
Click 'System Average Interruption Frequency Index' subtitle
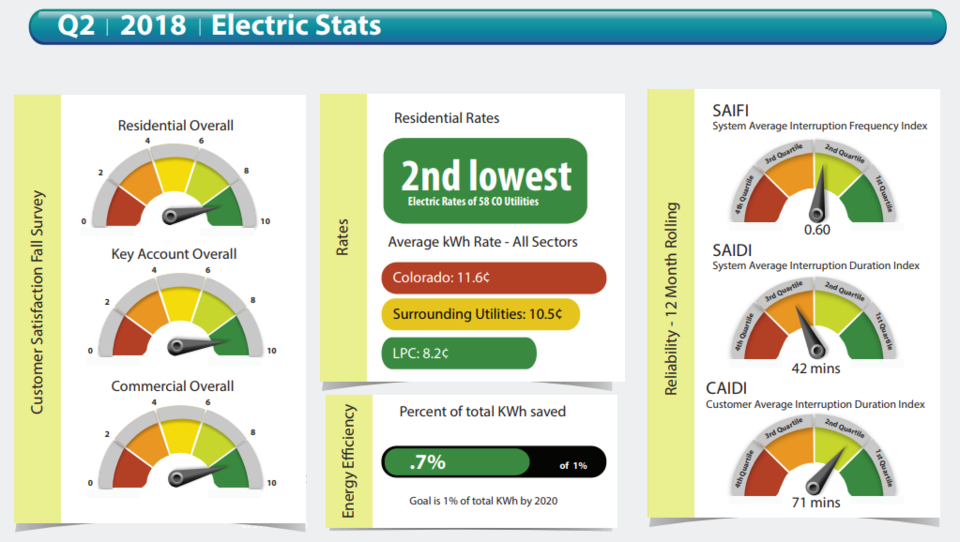click(820, 126)
